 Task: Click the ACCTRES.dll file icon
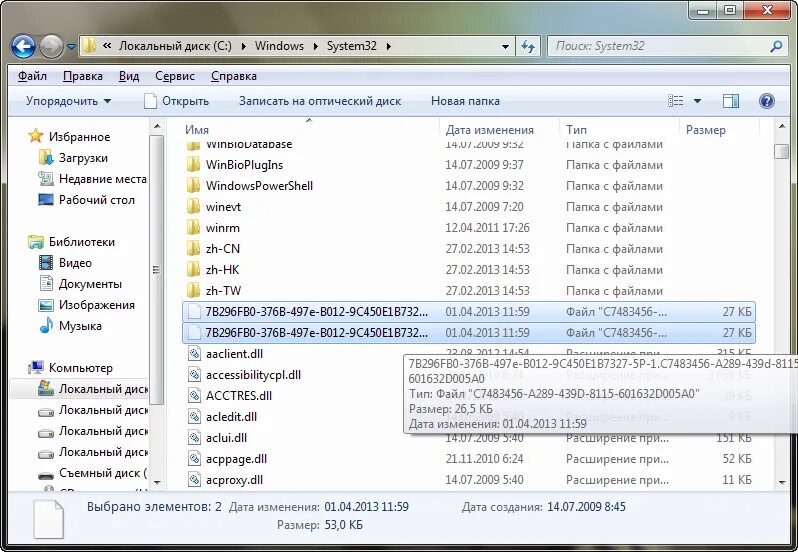(194, 396)
